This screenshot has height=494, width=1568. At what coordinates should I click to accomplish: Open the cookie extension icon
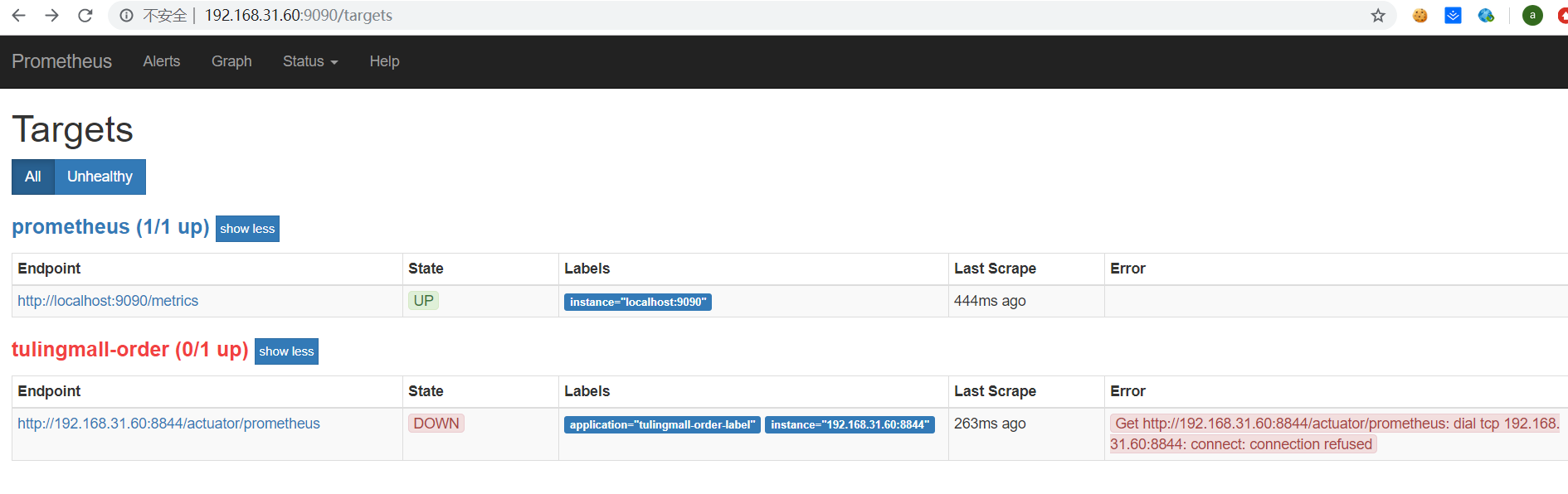click(1420, 15)
